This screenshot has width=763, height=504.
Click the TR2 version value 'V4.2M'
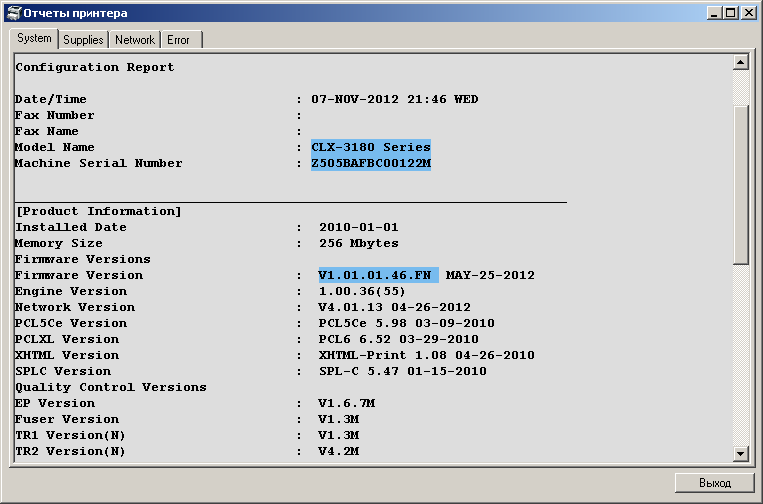pyautogui.click(x=339, y=451)
